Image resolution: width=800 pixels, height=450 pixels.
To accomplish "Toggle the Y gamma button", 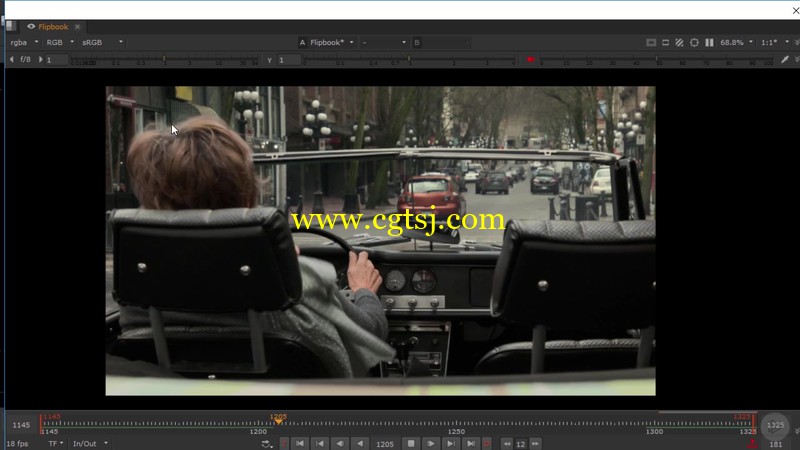I will (x=269, y=60).
